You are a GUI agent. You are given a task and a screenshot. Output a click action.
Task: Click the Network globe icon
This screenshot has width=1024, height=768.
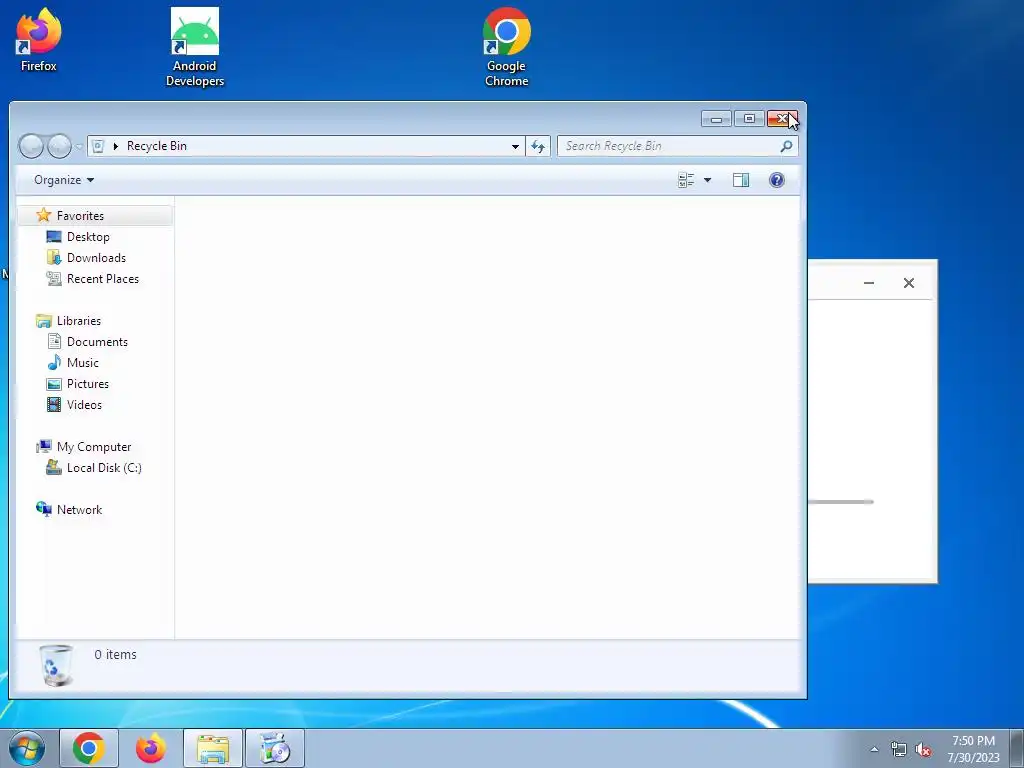tap(44, 509)
